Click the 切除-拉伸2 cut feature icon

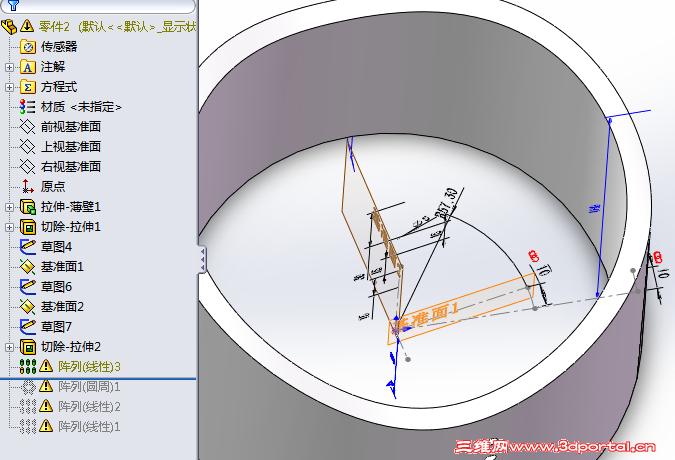[28, 347]
